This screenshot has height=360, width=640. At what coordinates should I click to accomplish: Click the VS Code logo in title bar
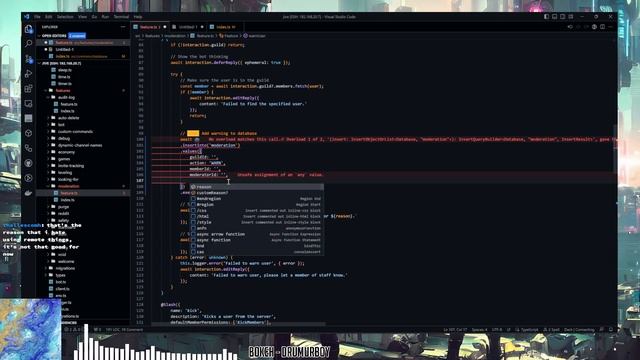pos(27,17)
